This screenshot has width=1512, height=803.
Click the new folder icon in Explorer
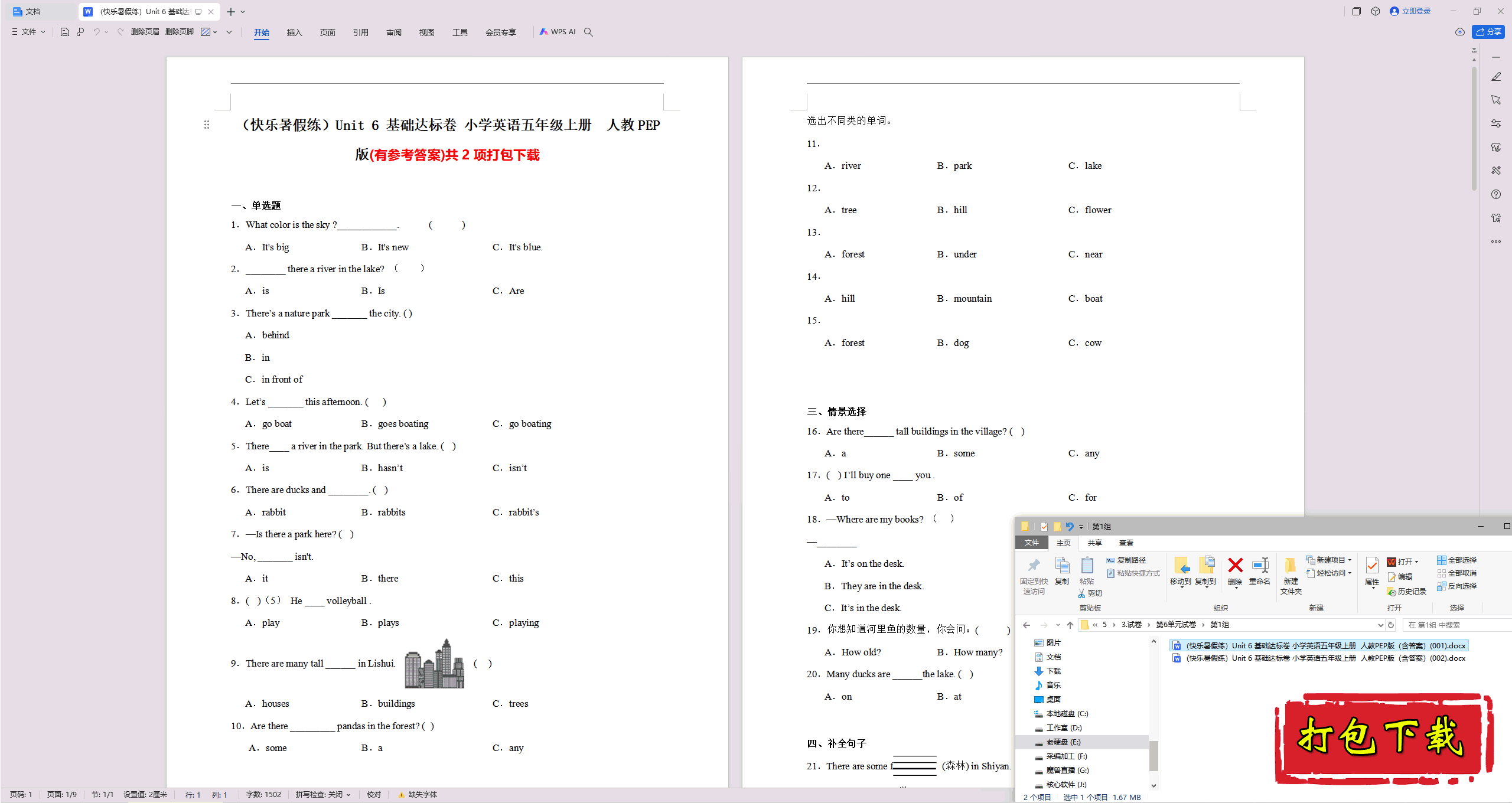coord(1291,566)
